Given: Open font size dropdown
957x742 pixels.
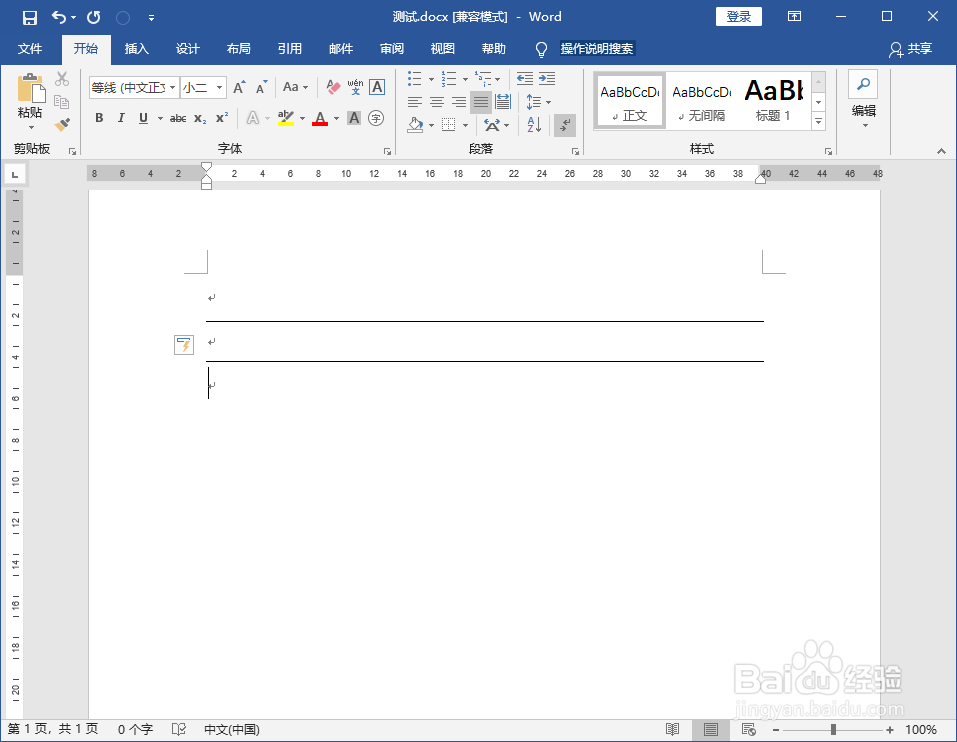Looking at the screenshot, I should (x=219, y=88).
